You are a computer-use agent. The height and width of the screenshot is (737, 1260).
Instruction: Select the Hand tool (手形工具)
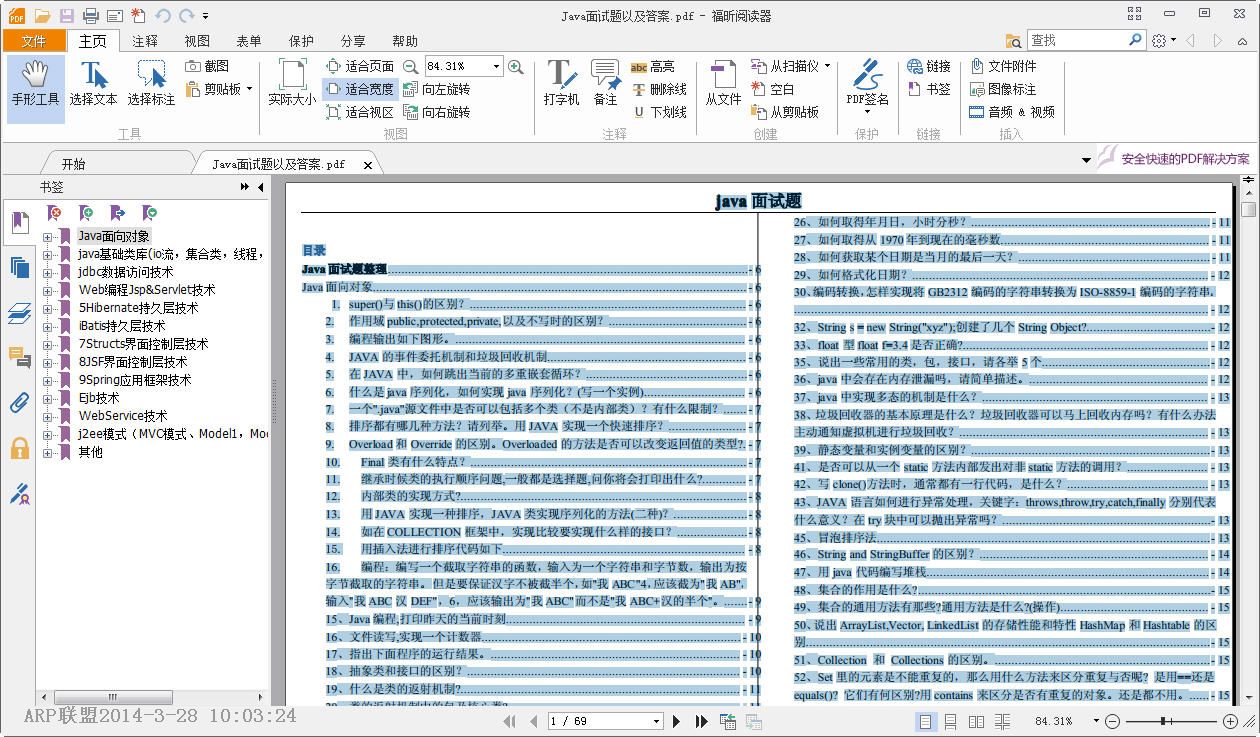pyautogui.click(x=36, y=84)
